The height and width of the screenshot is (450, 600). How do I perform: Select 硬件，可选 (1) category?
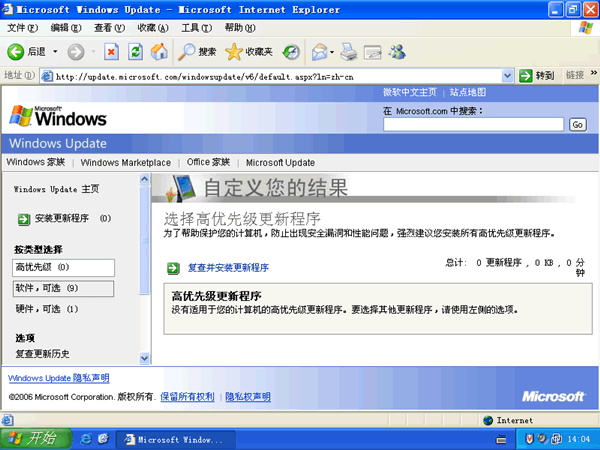[47, 309]
